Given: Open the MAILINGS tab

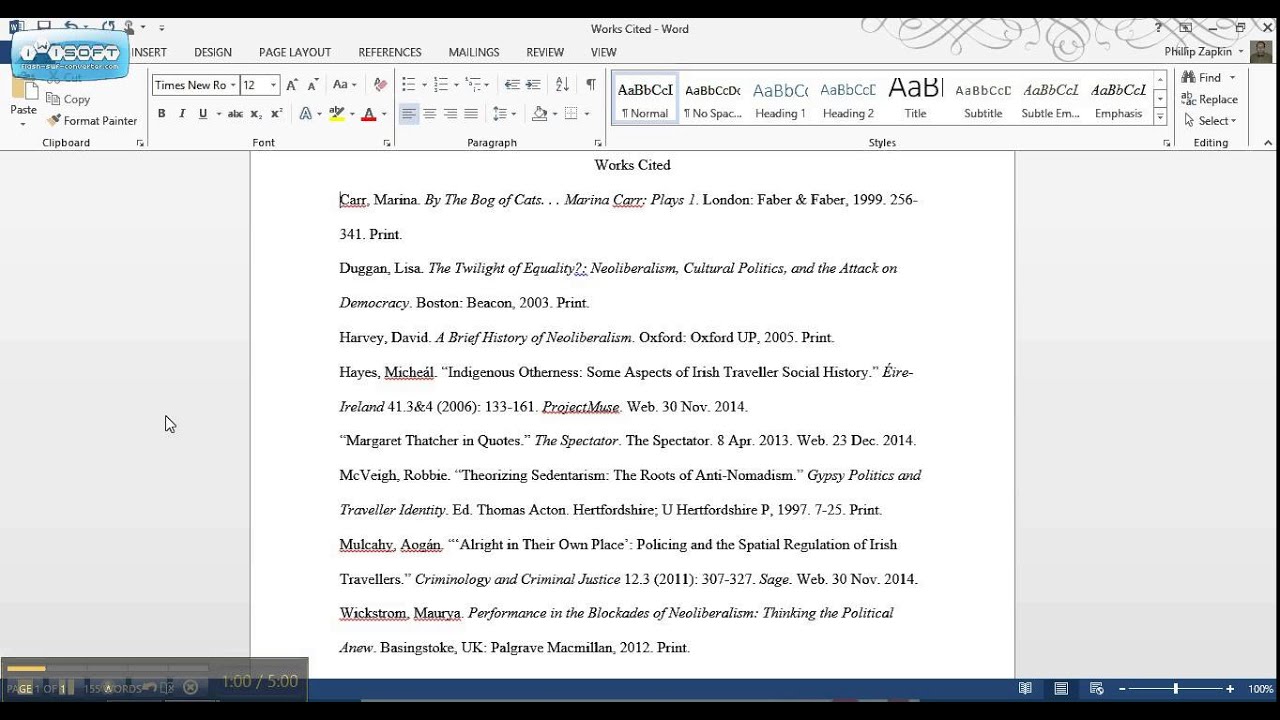Looking at the screenshot, I should click(x=474, y=52).
